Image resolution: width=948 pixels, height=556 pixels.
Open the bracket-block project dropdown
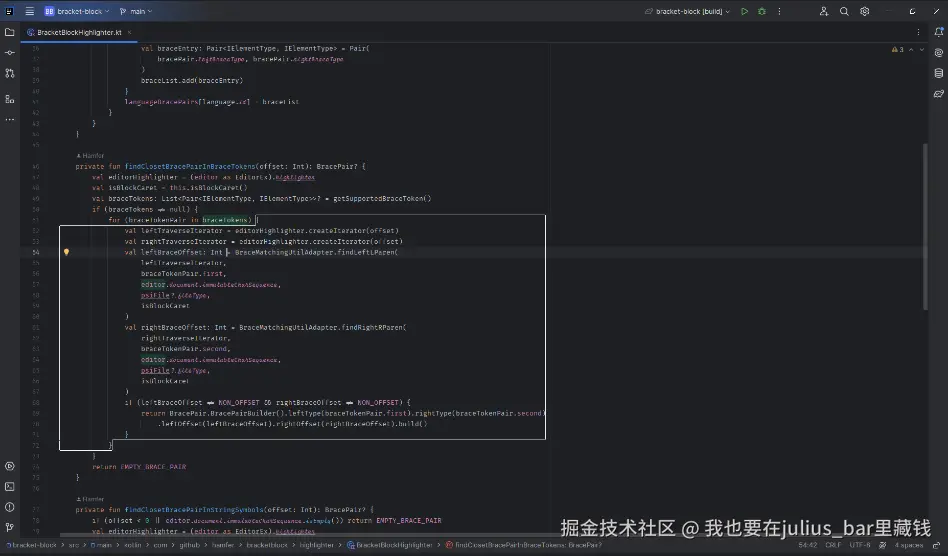[77, 11]
